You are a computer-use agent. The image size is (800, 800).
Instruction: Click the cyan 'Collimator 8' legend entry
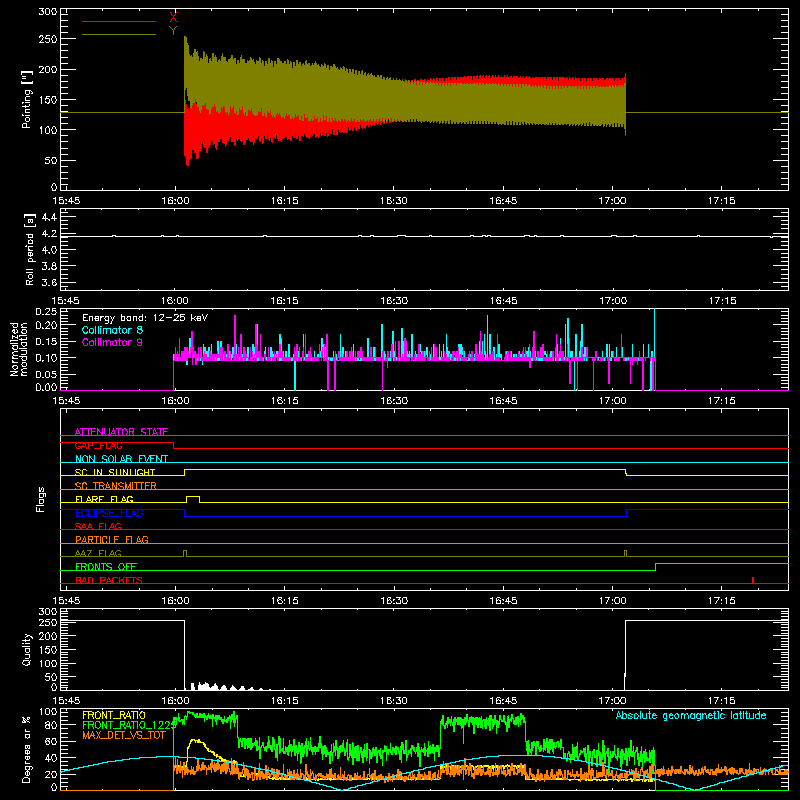(x=112, y=330)
